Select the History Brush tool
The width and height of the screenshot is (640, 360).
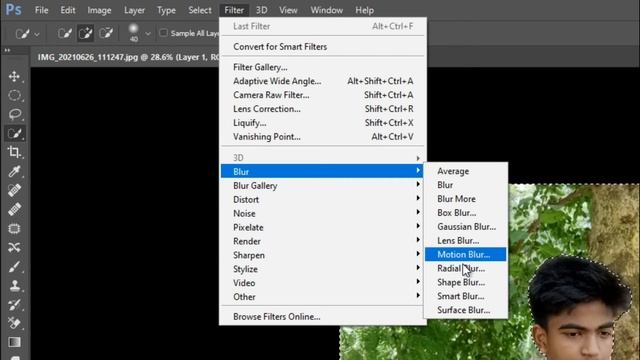pyautogui.click(x=14, y=304)
